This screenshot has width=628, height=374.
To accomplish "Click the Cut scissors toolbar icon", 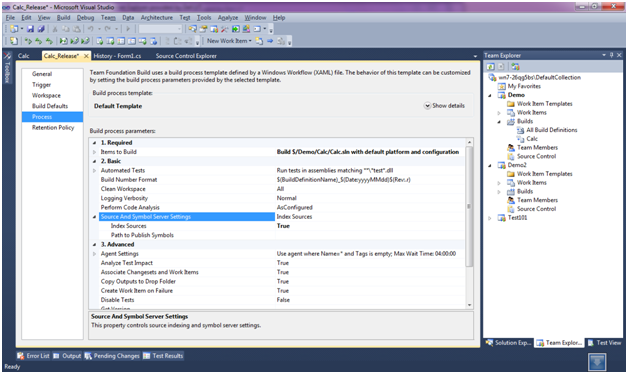I will (55, 29).
